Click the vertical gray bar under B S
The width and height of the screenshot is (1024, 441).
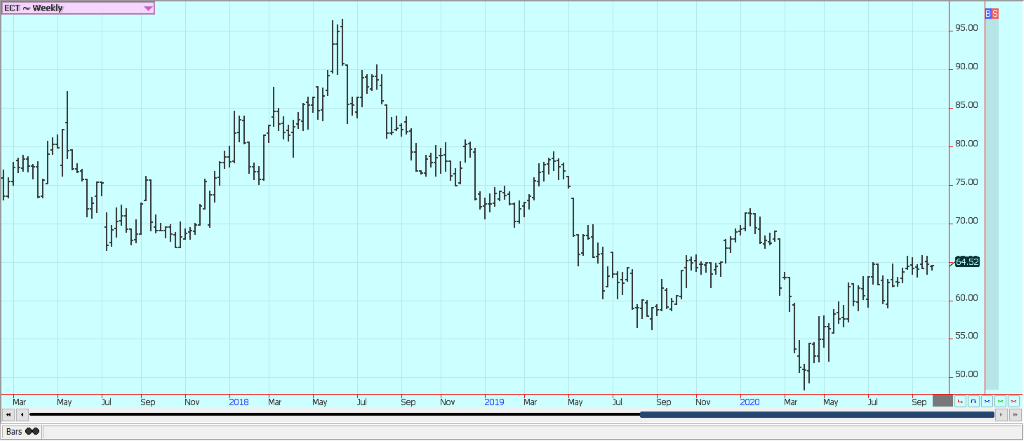pyautogui.click(x=991, y=204)
